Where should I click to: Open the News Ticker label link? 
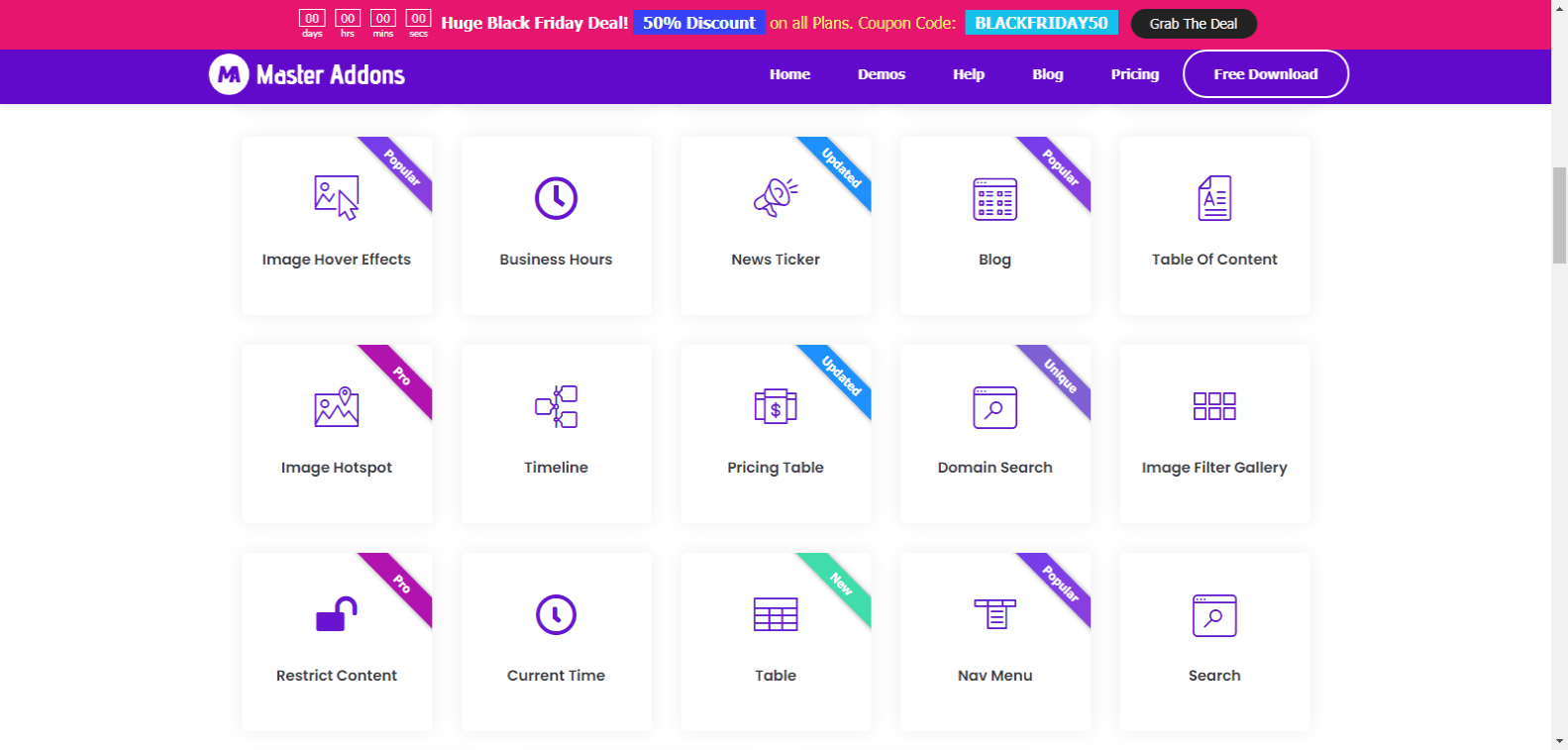pos(776,260)
